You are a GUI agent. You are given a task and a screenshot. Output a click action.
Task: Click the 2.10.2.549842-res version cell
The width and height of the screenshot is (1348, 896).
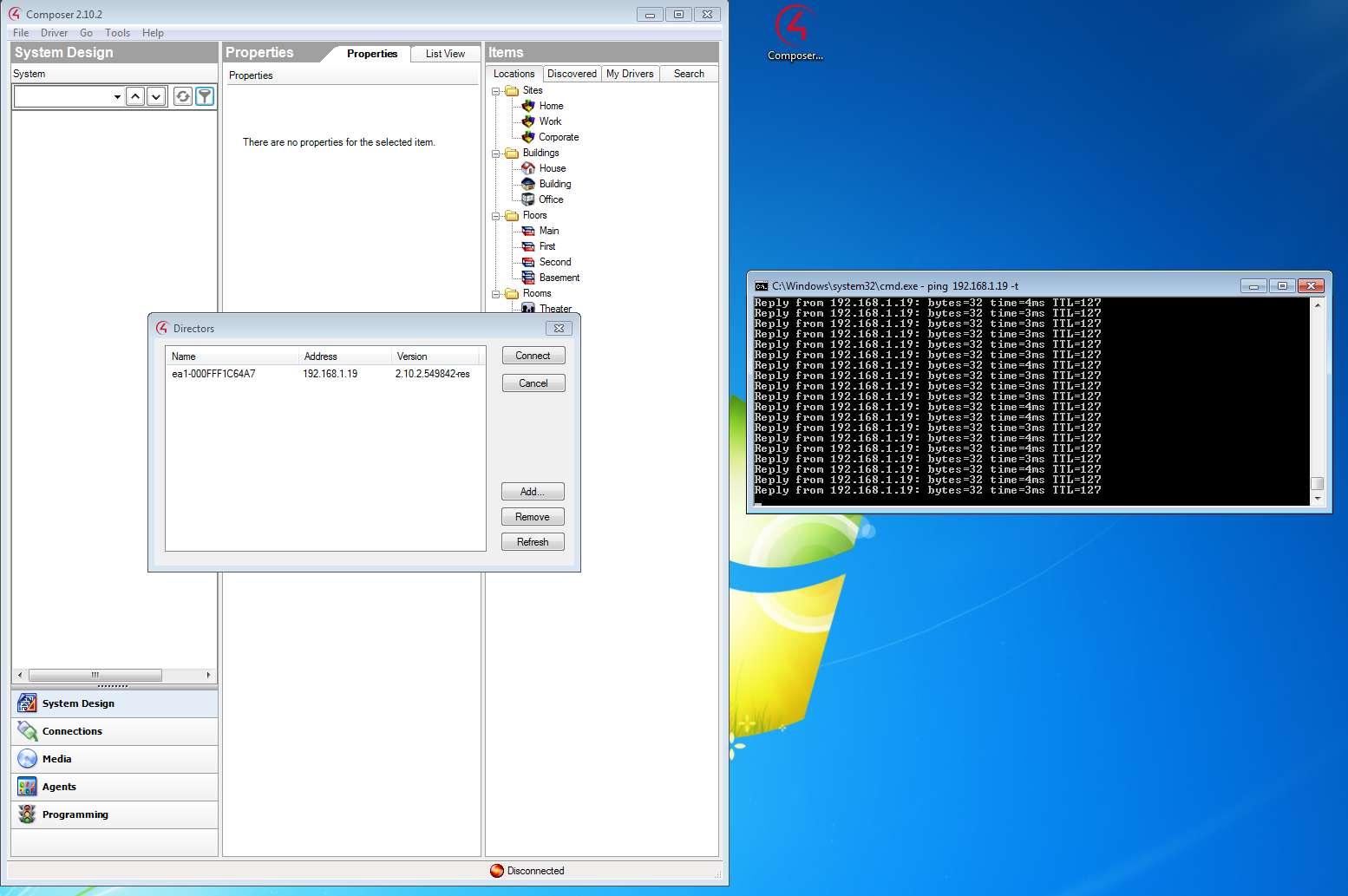tap(433, 374)
